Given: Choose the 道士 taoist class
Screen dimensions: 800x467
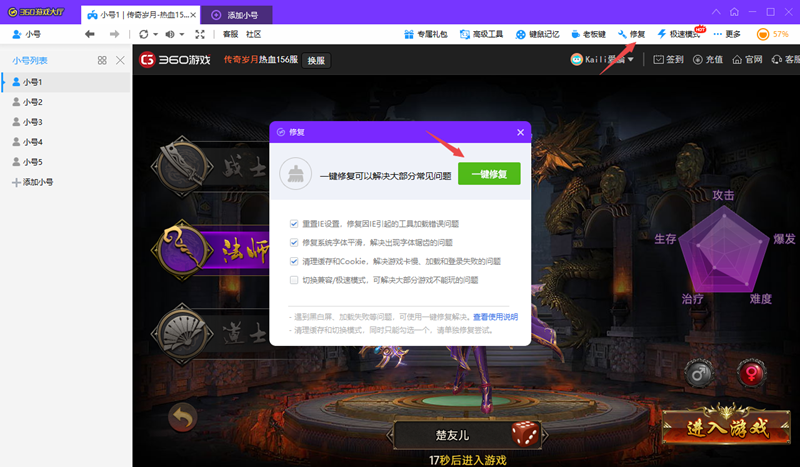Looking at the screenshot, I should 210,334.
